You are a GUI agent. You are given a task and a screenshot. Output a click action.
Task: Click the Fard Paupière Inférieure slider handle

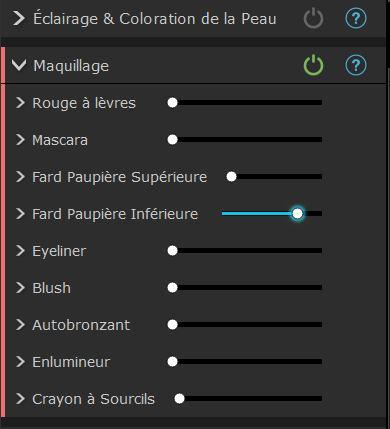[297, 213]
